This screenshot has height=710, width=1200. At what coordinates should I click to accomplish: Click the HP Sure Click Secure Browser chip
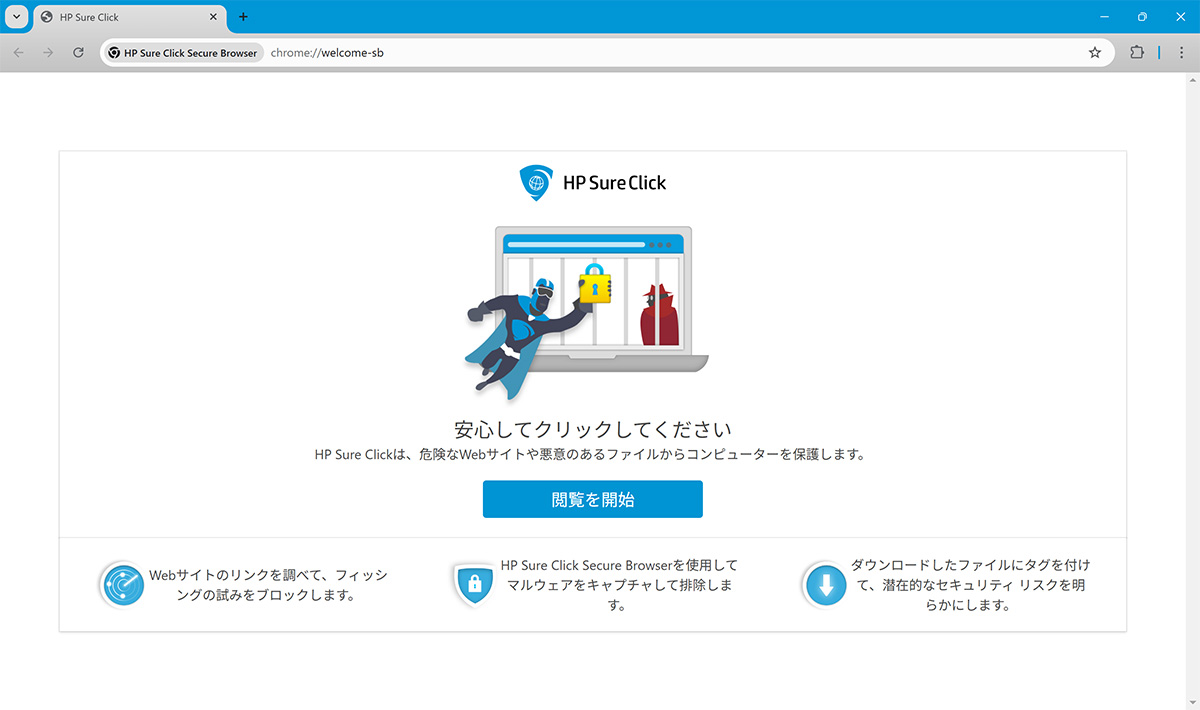pyautogui.click(x=183, y=53)
